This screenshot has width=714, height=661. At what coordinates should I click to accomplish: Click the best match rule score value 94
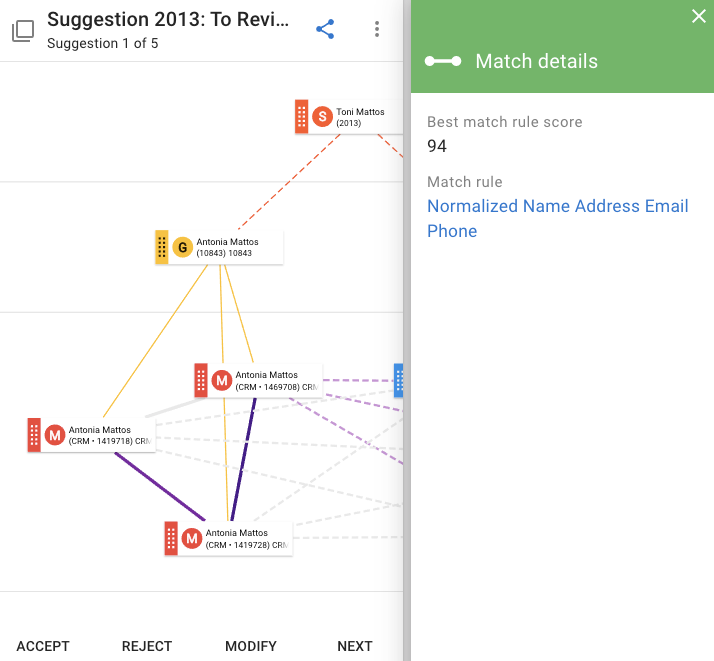pyautogui.click(x=437, y=146)
